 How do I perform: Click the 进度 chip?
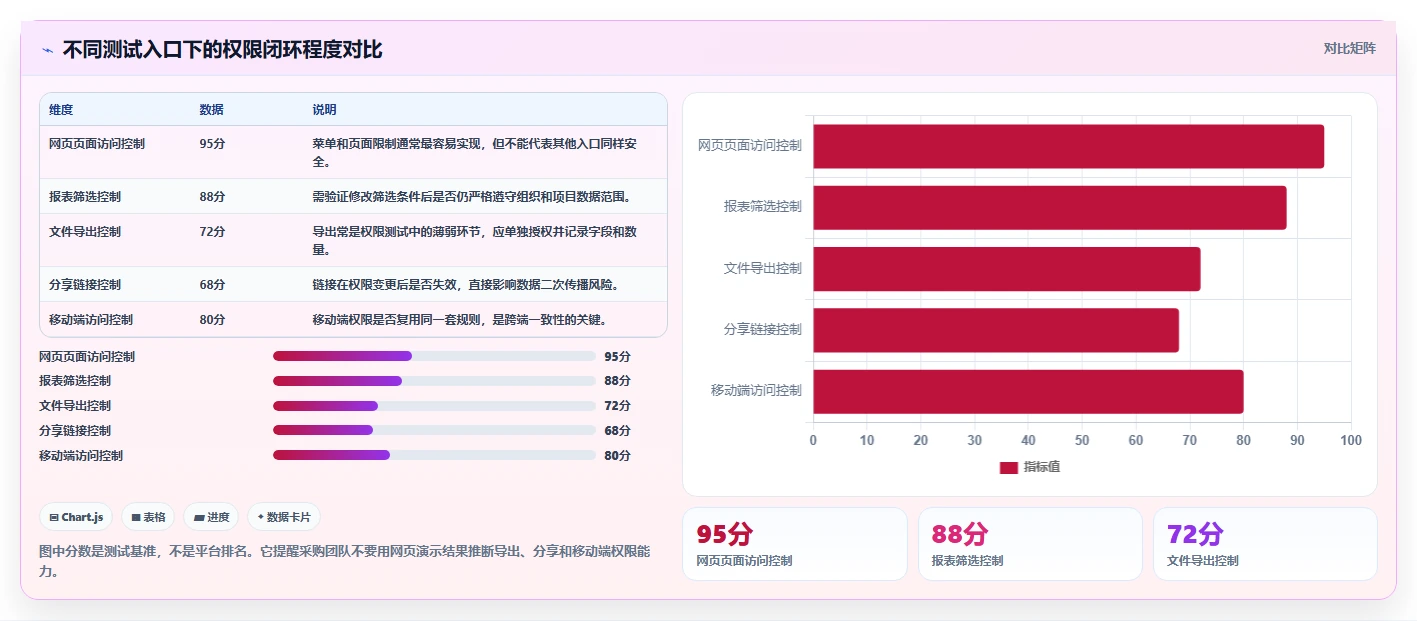[x=211, y=517]
